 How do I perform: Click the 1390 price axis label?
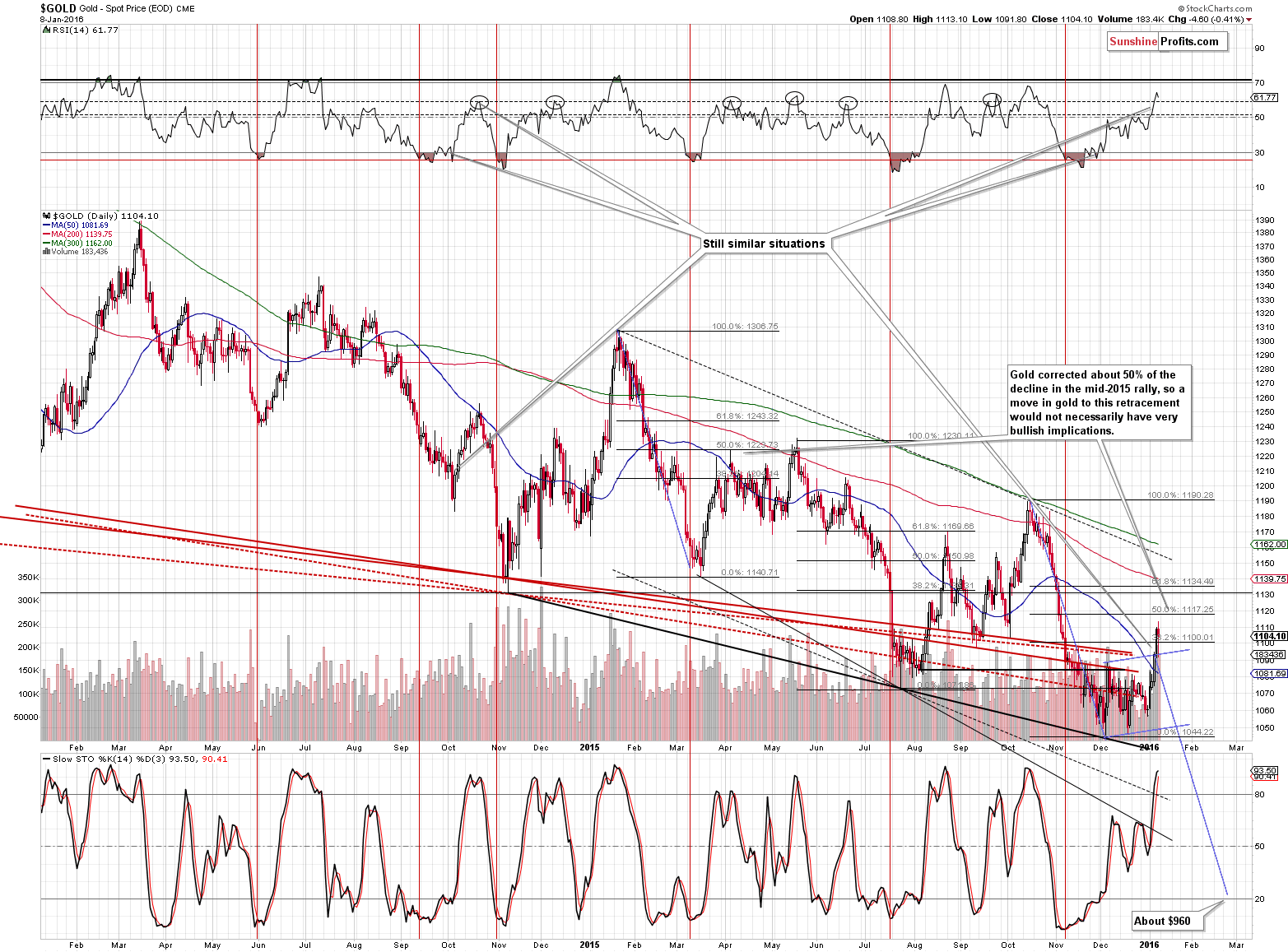[x=1265, y=221]
